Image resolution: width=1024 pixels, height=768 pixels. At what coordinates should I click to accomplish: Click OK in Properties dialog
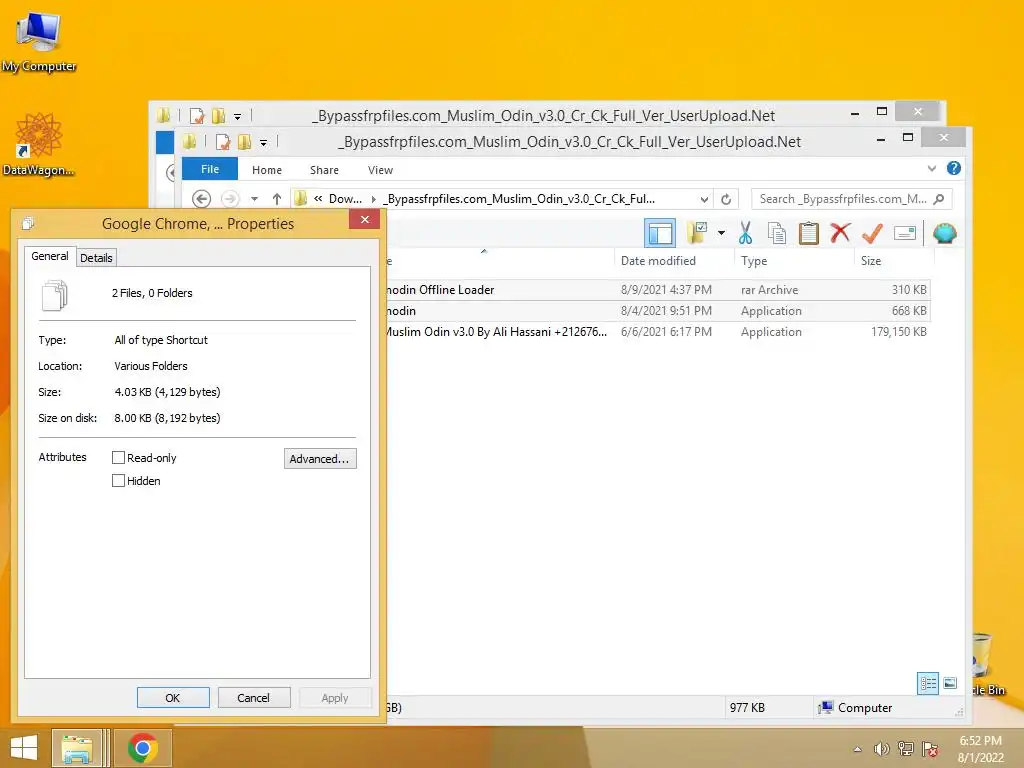coord(173,697)
